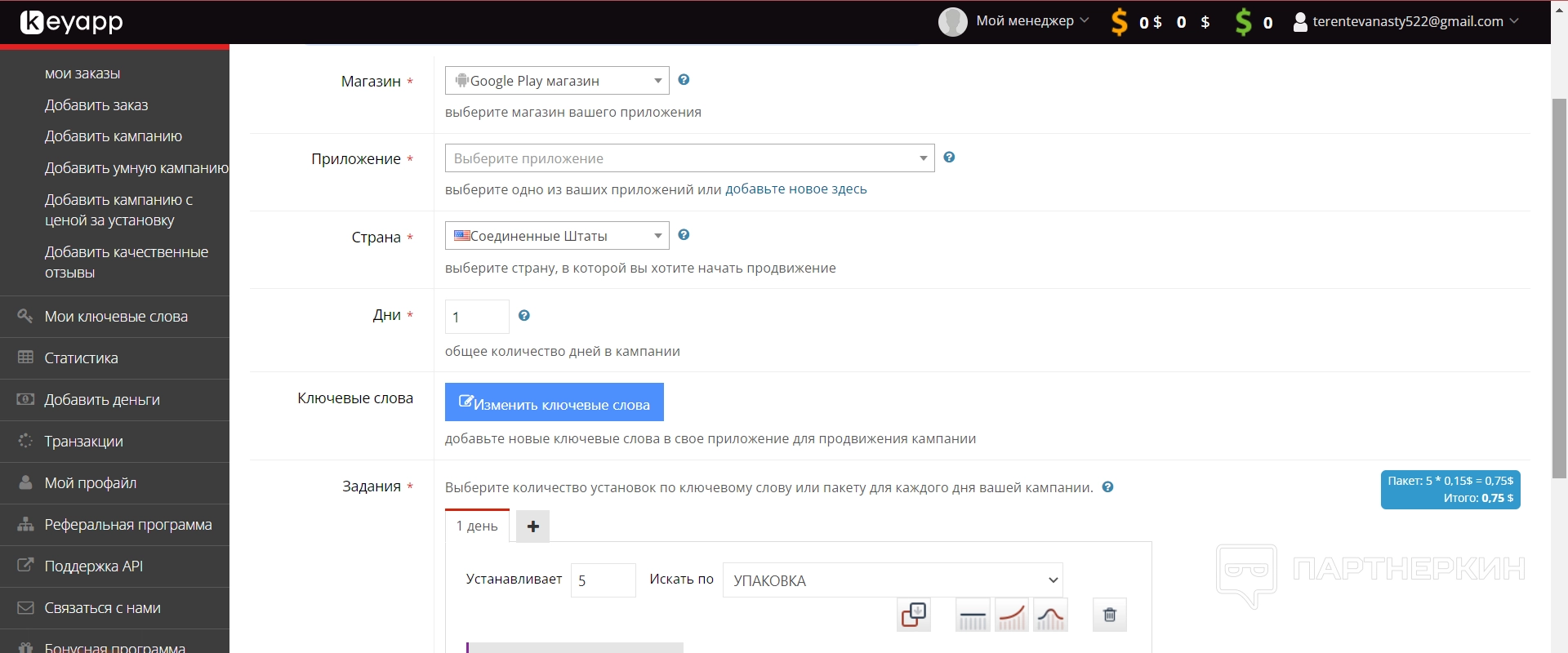Expand the Выберите приложение dropdown
Screen dimensions: 1568x653
690,158
